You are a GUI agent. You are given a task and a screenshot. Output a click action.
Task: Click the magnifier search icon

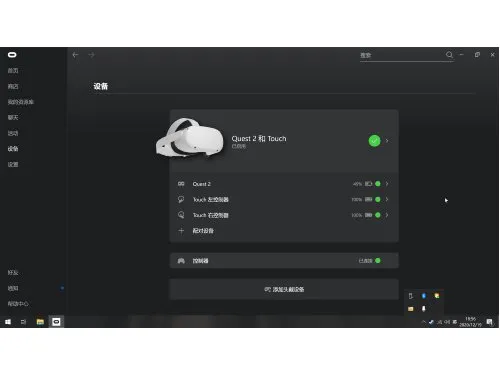tap(449, 55)
